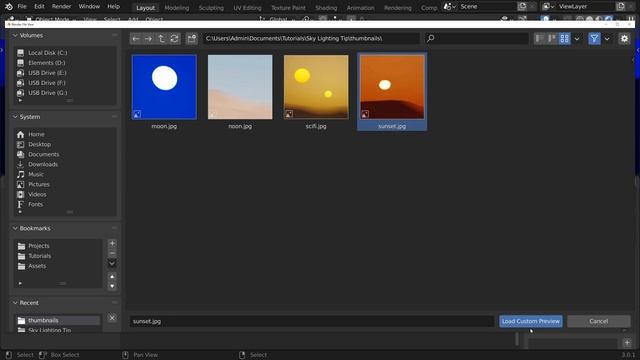This screenshot has height=360, width=640.
Task: Toggle file filtering funnel icon
Action: [x=594, y=38]
